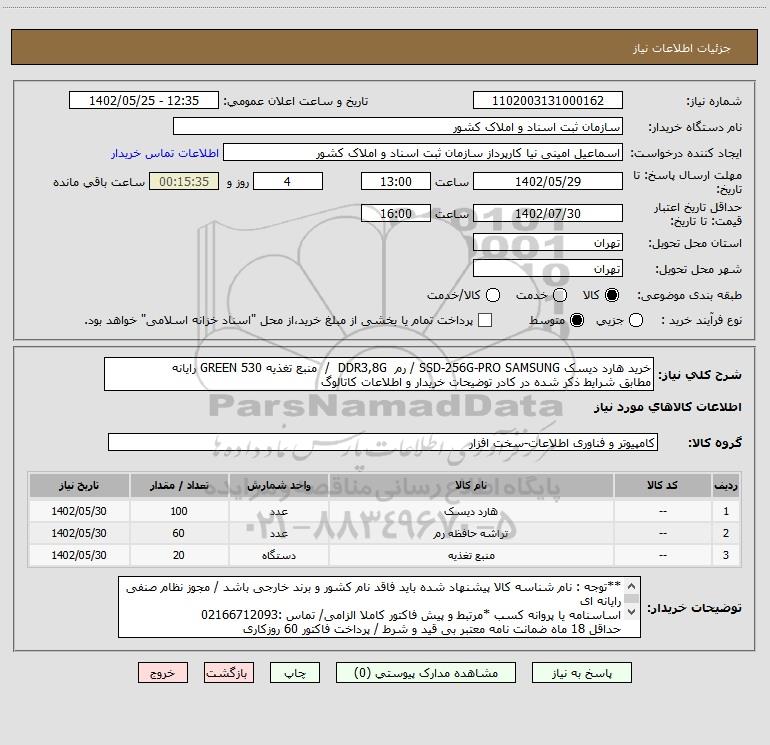The image size is (770, 745).
Task: Click the ردیف column header
Action: tap(726, 486)
